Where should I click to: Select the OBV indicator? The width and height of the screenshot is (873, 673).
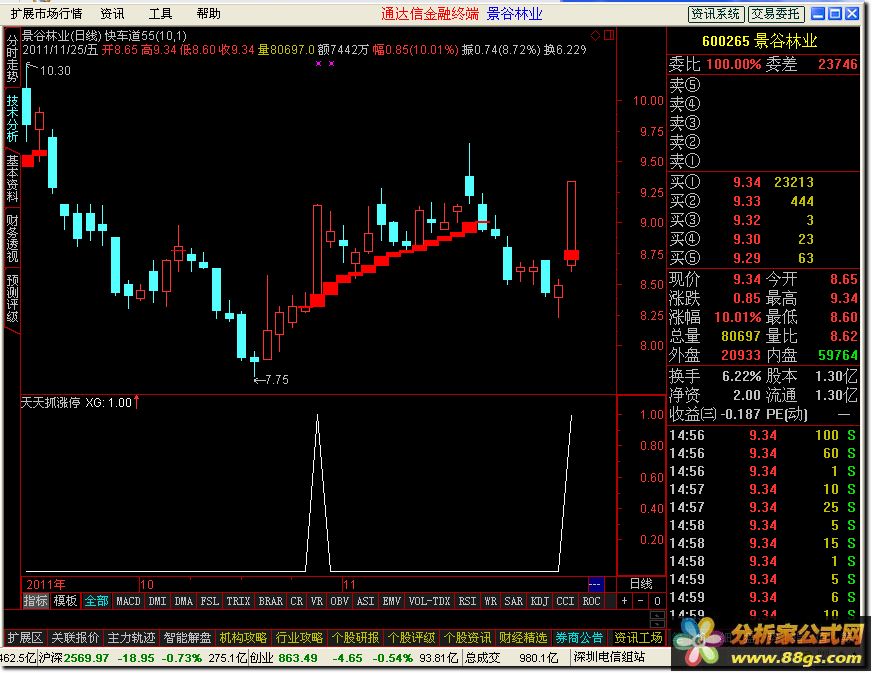340,601
